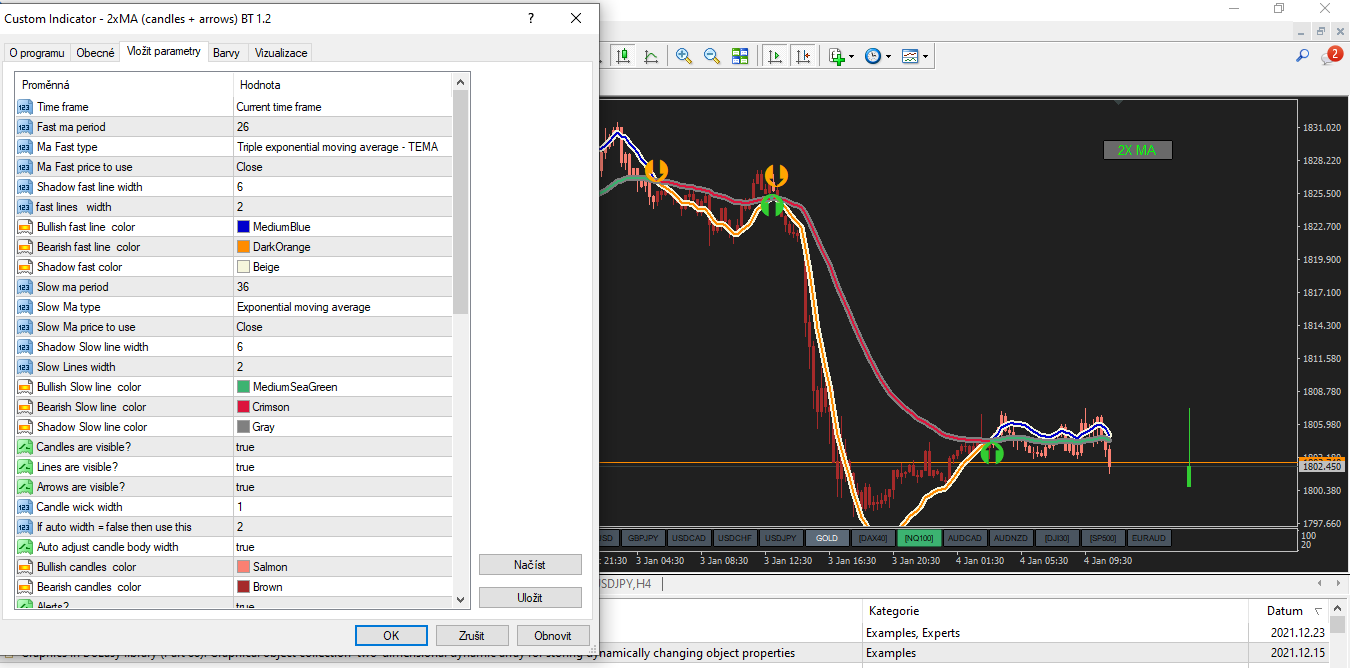The width and height of the screenshot is (1350, 668).
Task: Tile chart windows using grid icon
Action: pyautogui.click(x=740, y=56)
